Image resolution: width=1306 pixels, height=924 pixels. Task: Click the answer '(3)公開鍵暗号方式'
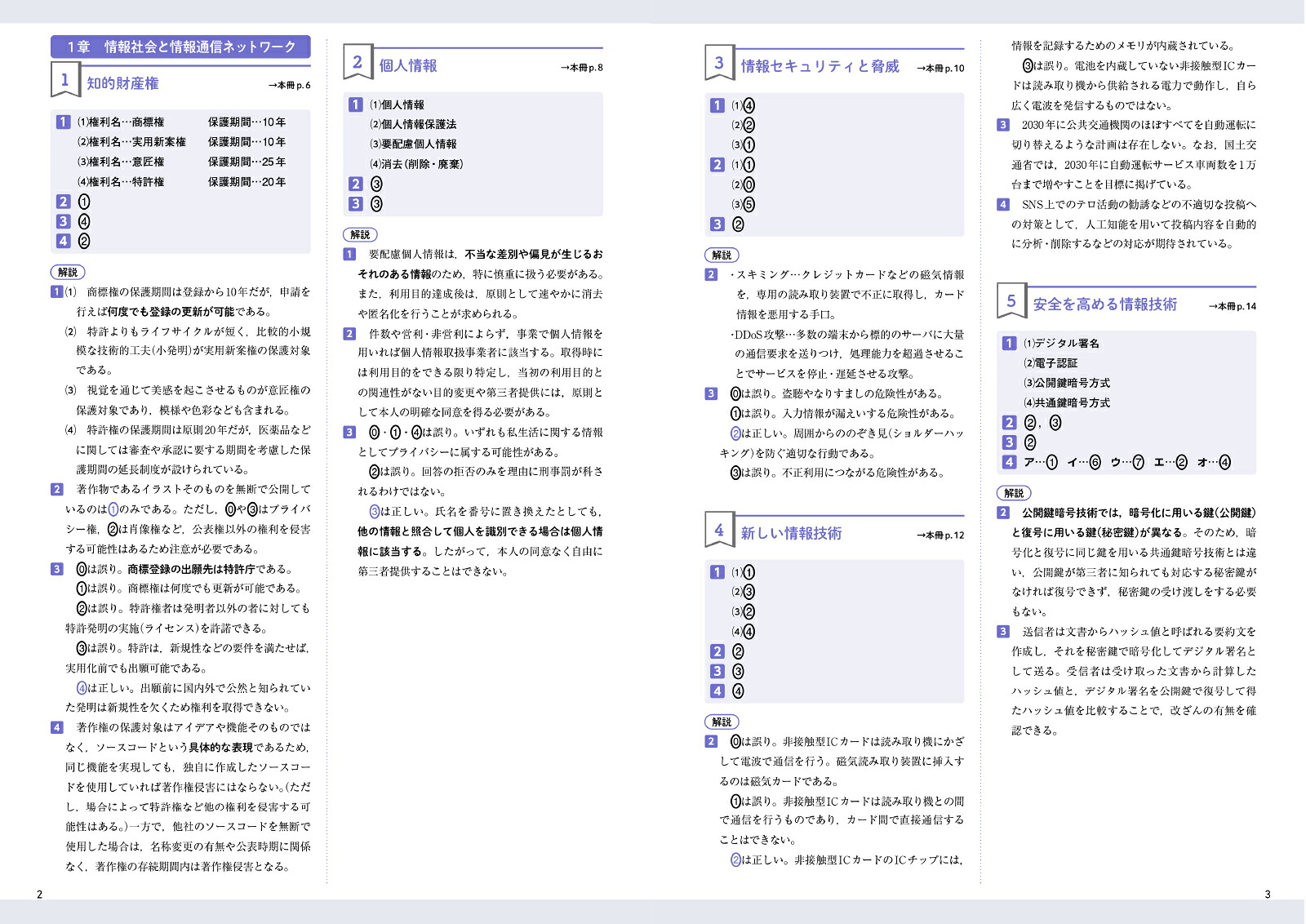click(1067, 383)
